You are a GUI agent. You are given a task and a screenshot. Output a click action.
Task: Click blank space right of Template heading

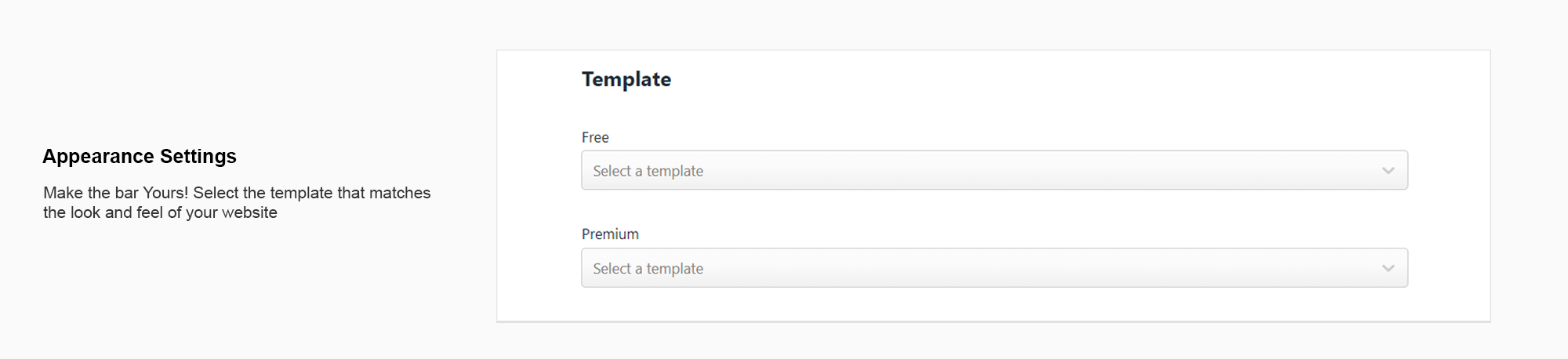1019,79
